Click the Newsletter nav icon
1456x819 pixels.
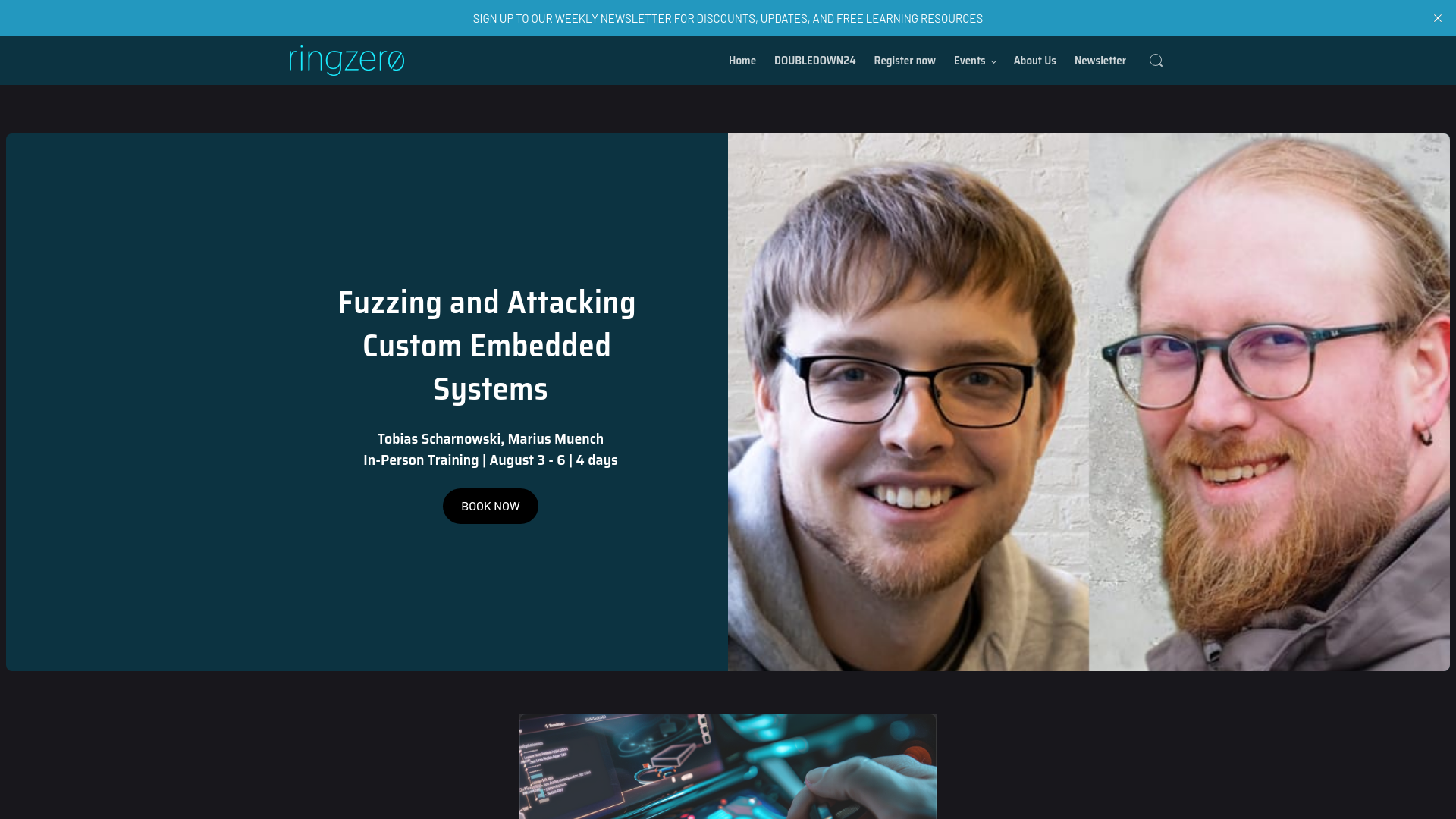1100,61
